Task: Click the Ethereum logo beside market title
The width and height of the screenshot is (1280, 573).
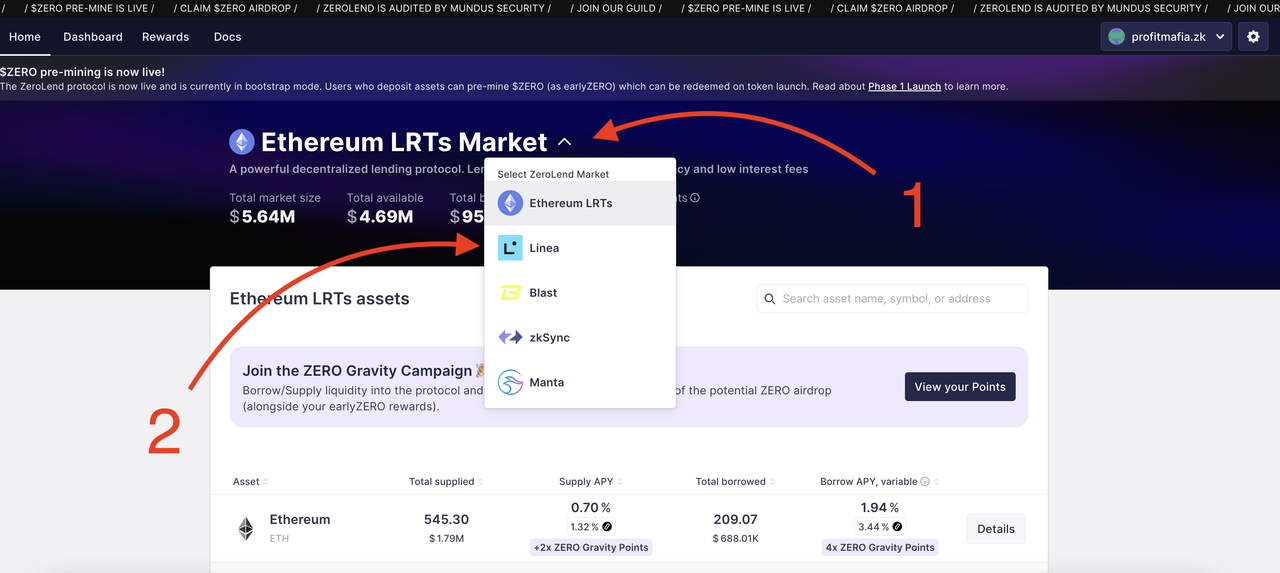Action: pyautogui.click(x=242, y=142)
